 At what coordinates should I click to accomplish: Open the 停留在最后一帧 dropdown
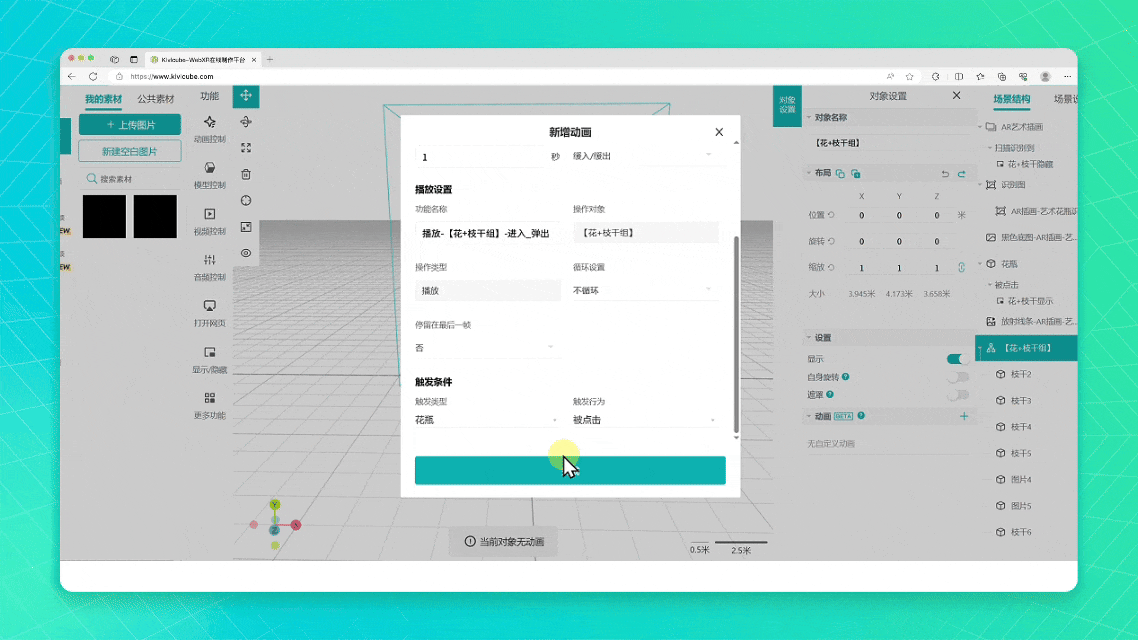(x=486, y=348)
